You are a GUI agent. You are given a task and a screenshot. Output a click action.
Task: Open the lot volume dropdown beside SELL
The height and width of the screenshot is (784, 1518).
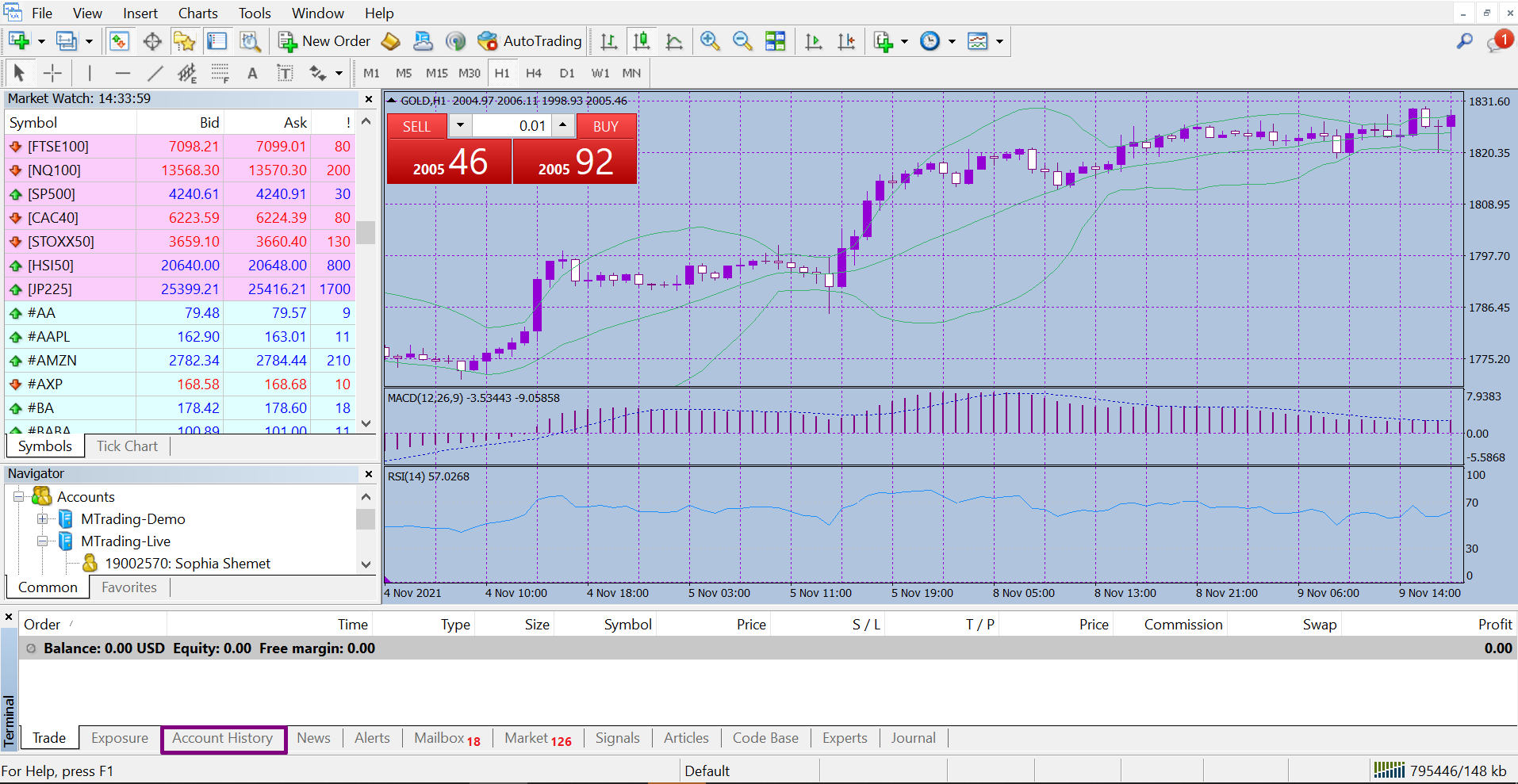(x=460, y=125)
